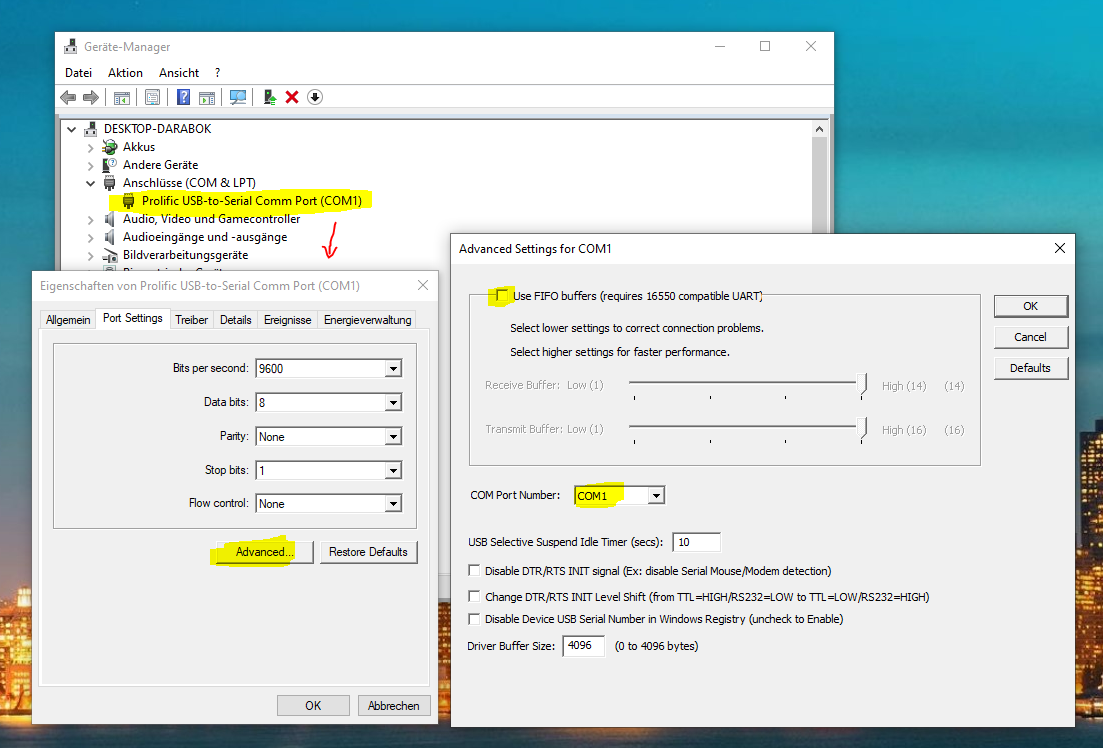The width and height of the screenshot is (1103, 748).
Task: Open the COM Port Number dropdown
Action: (x=657, y=495)
